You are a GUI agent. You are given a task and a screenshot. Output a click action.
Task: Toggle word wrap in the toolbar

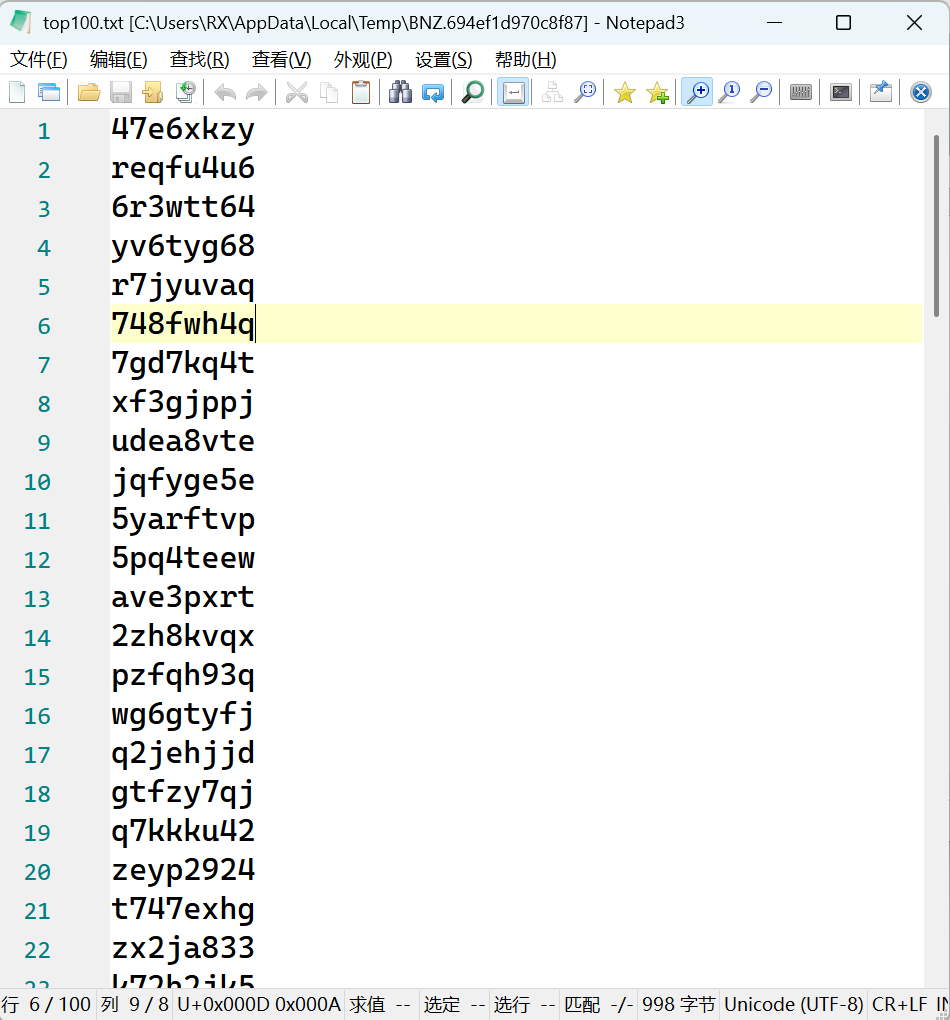tap(513, 93)
